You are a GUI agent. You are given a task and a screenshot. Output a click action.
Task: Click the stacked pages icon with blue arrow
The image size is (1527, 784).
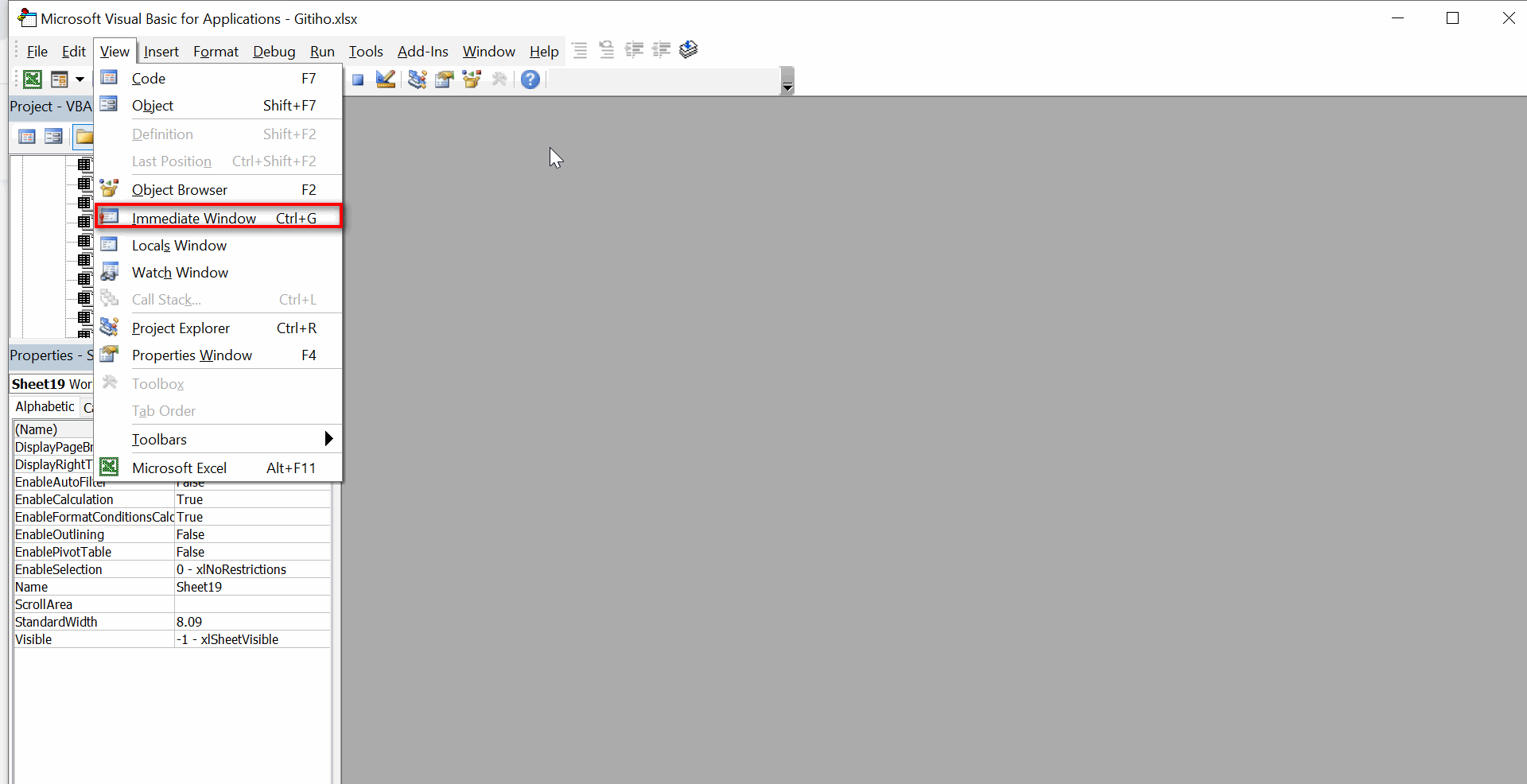pyautogui.click(x=689, y=50)
